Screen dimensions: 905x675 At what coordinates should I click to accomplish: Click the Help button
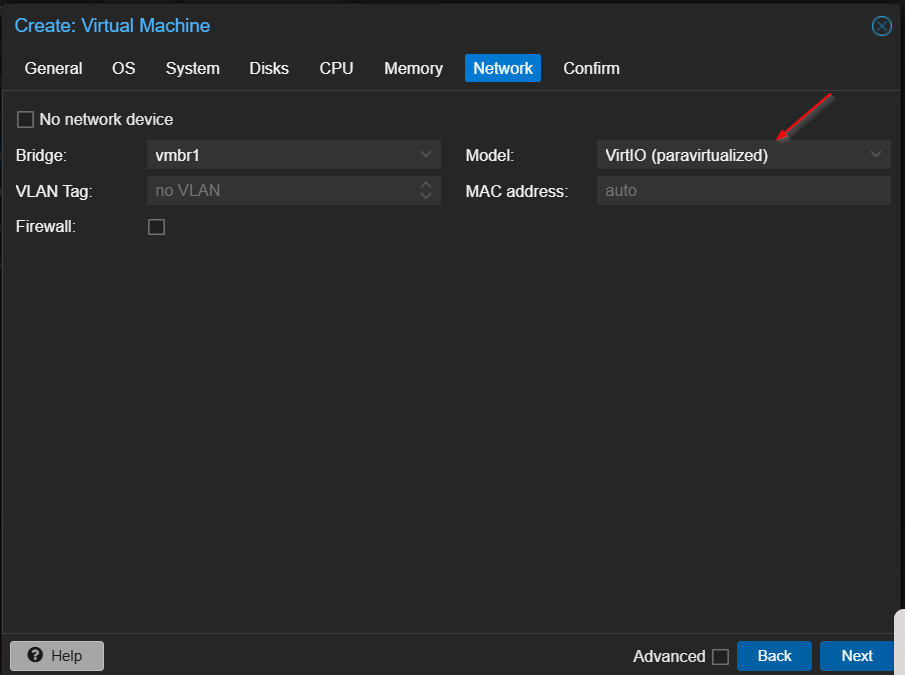pyautogui.click(x=56, y=655)
